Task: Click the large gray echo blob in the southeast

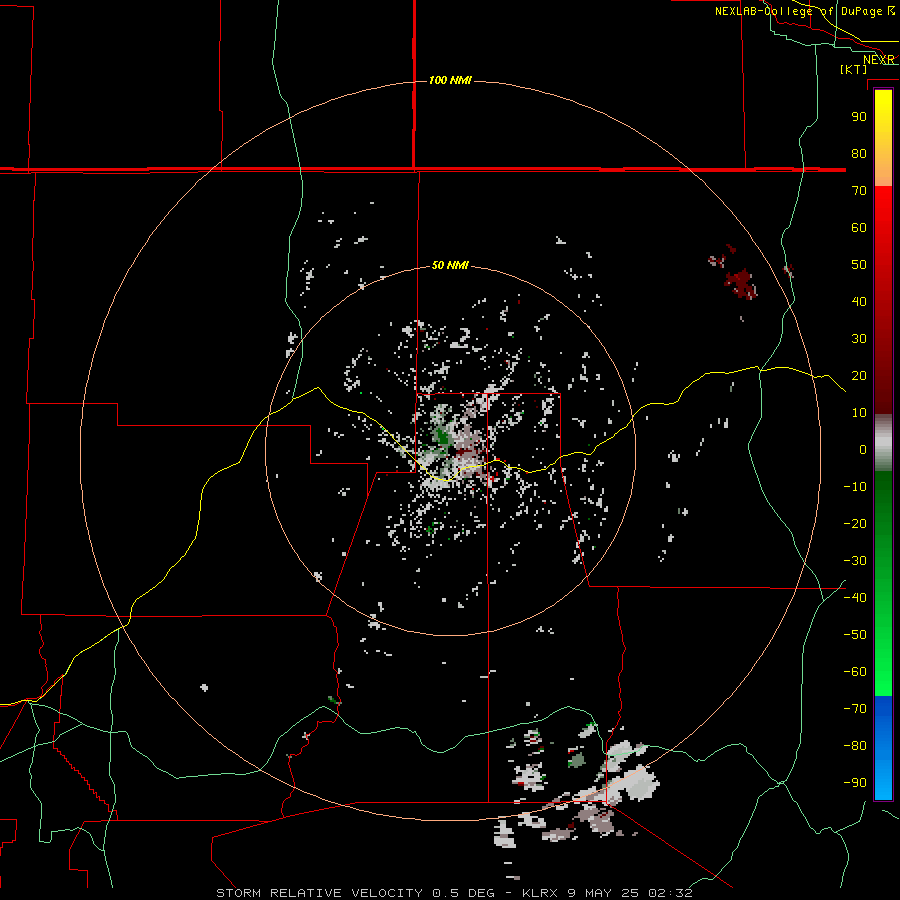Action: [640, 783]
